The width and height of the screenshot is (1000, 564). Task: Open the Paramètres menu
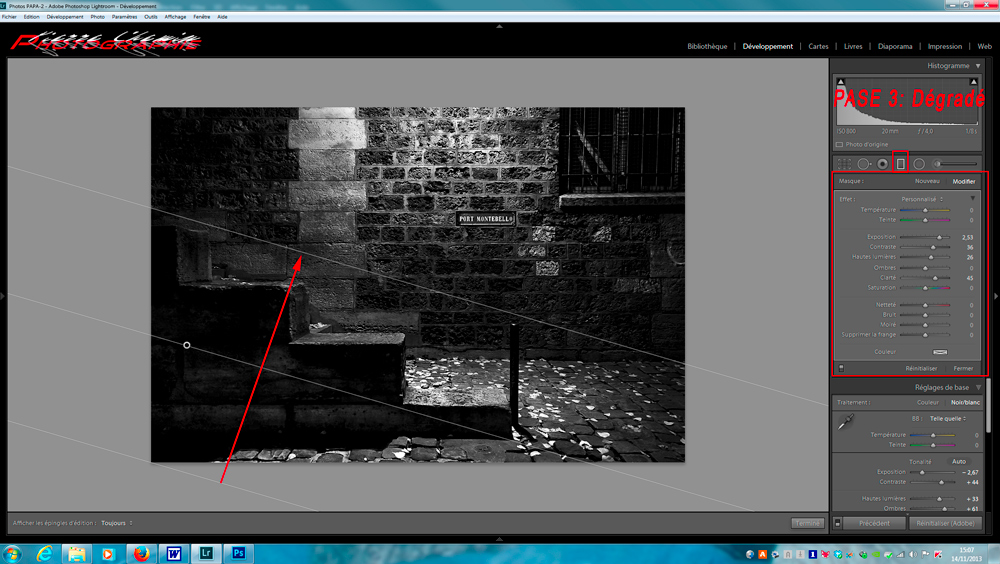125,17
